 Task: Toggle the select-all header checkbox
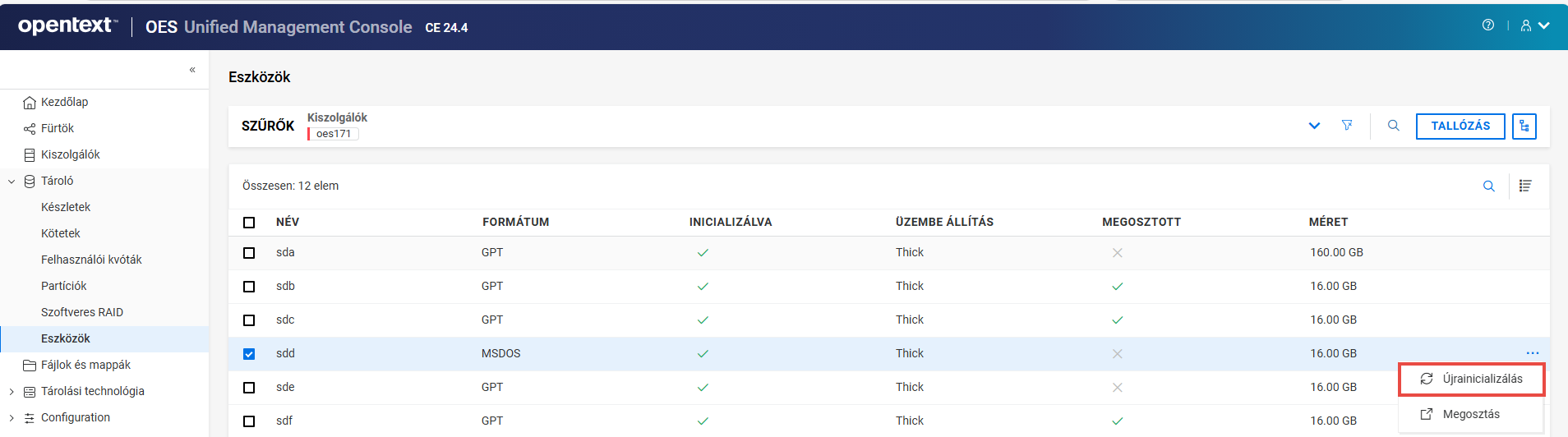tap(249, 223)
